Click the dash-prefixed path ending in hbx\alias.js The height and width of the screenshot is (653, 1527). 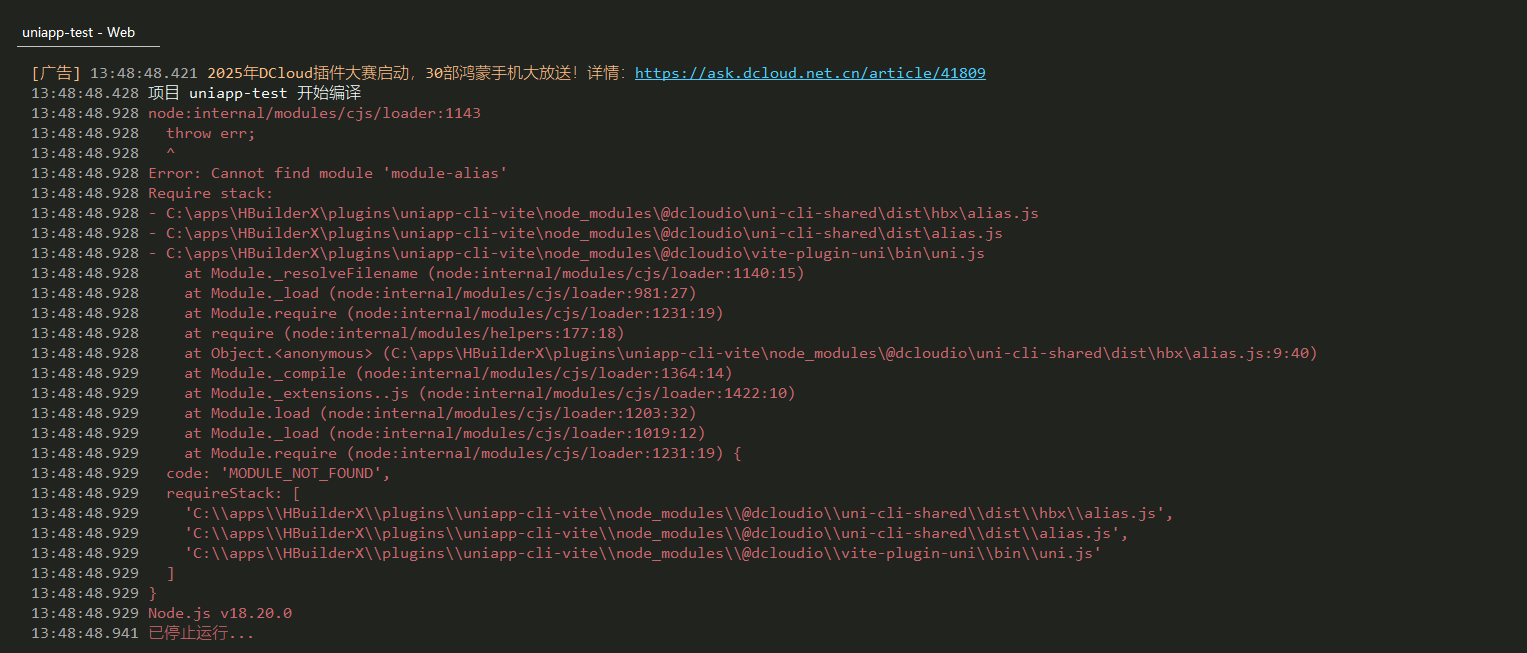[x=593, y=213]
